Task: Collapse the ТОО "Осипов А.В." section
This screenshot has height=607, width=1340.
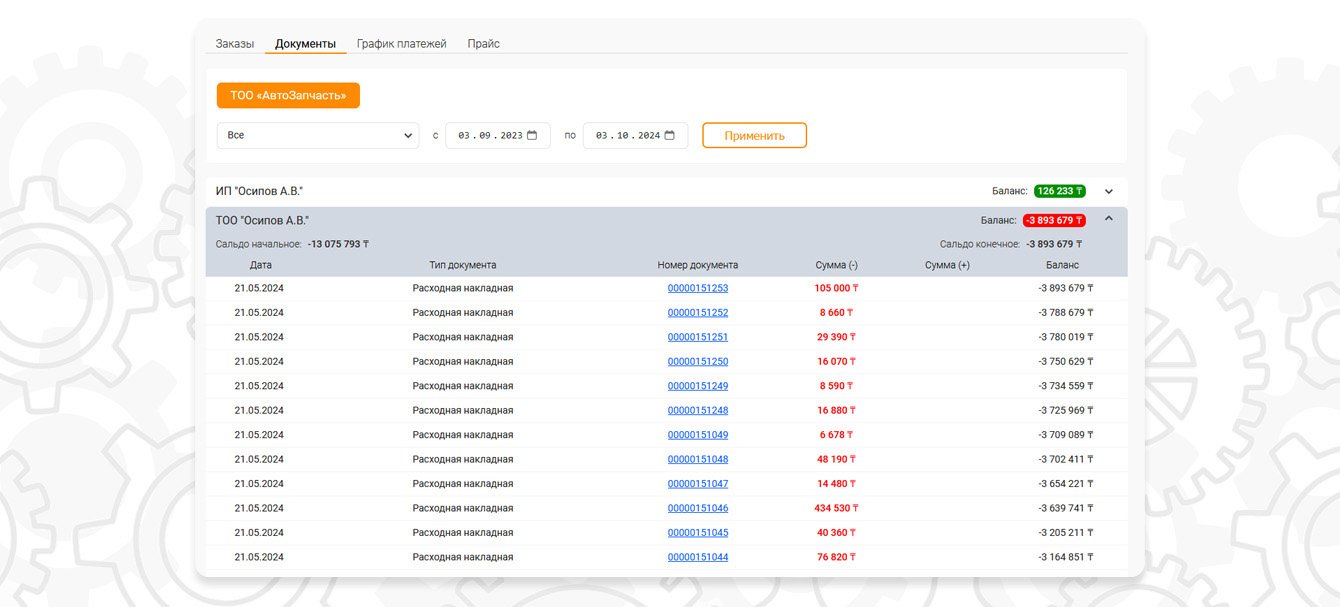Action: tap(1108, 219)
